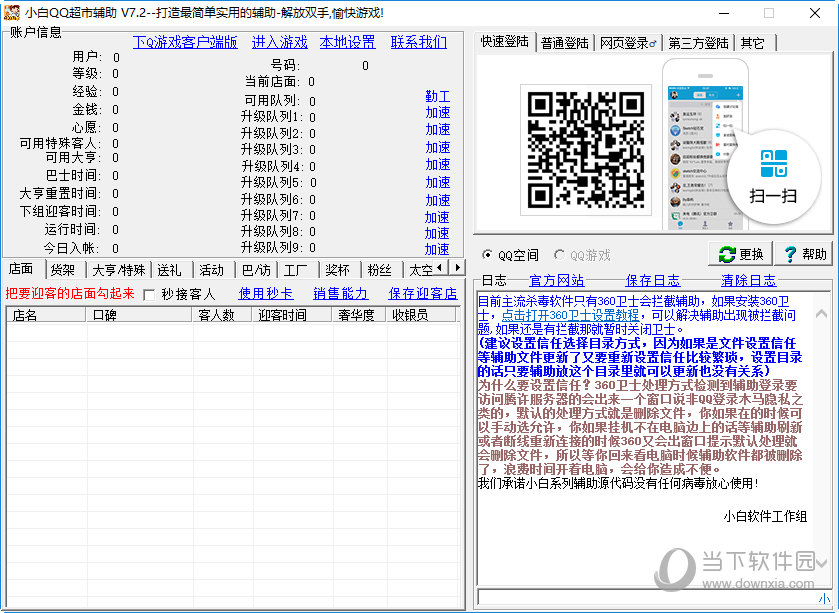
Task: Sort by the 奢华度 column header
Action: (359, 315)
